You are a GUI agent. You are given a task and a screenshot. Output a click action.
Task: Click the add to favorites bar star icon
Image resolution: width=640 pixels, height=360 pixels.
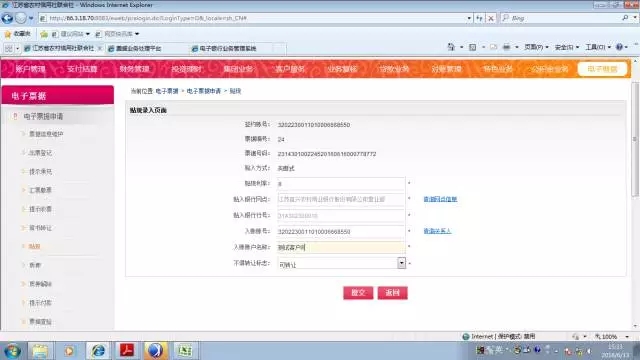tap(44, 34)
